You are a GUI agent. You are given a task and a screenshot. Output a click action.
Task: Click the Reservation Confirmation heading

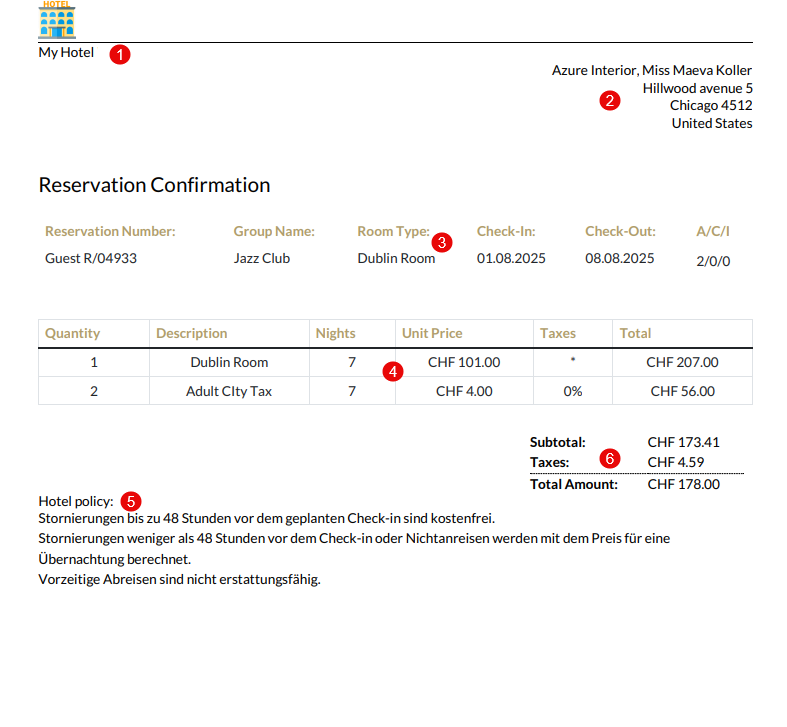(x=154, y=185)
